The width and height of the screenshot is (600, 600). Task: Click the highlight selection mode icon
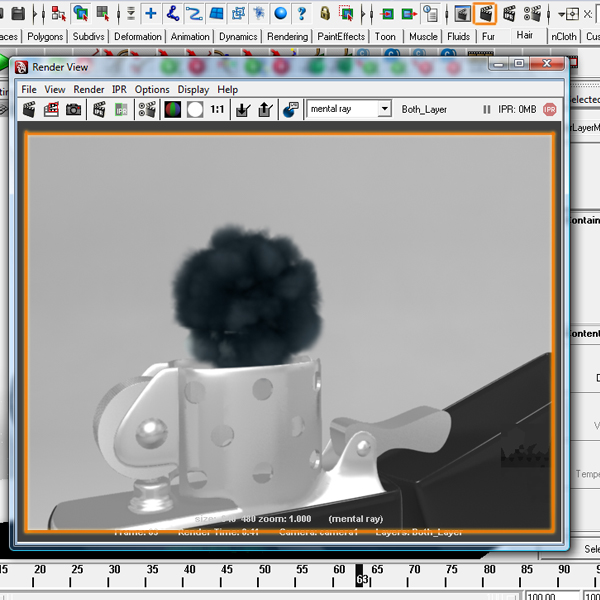click(347, 14)
